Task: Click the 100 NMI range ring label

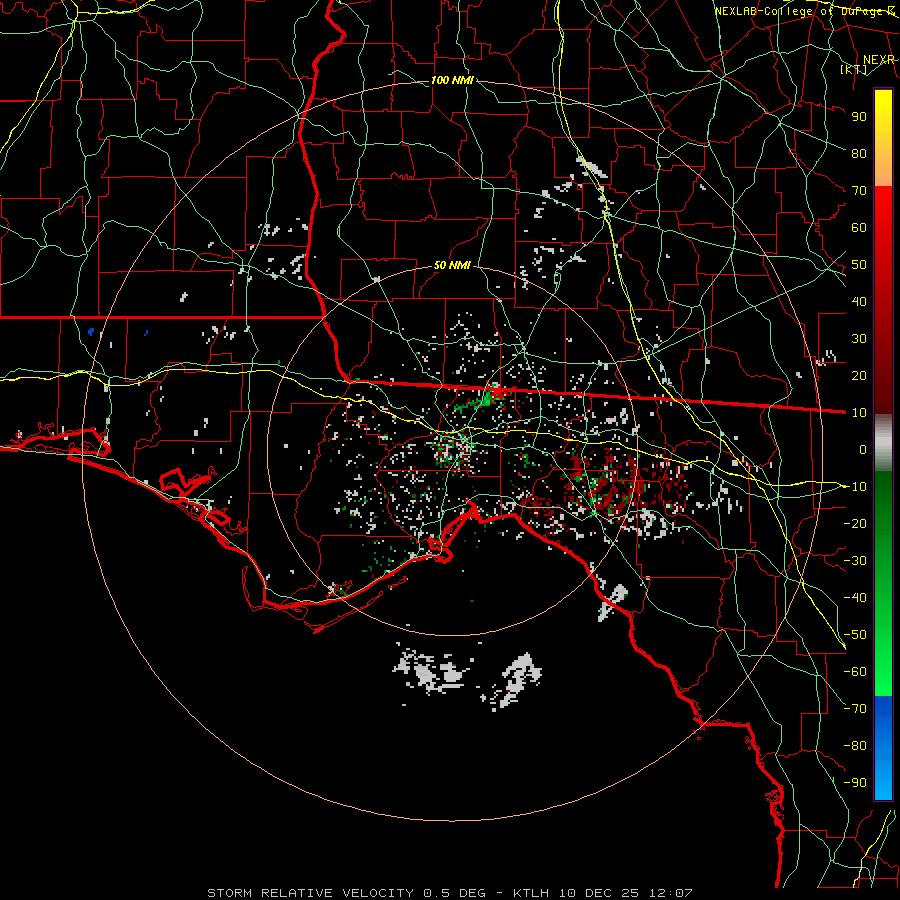Action: click(x=452, y=80)
